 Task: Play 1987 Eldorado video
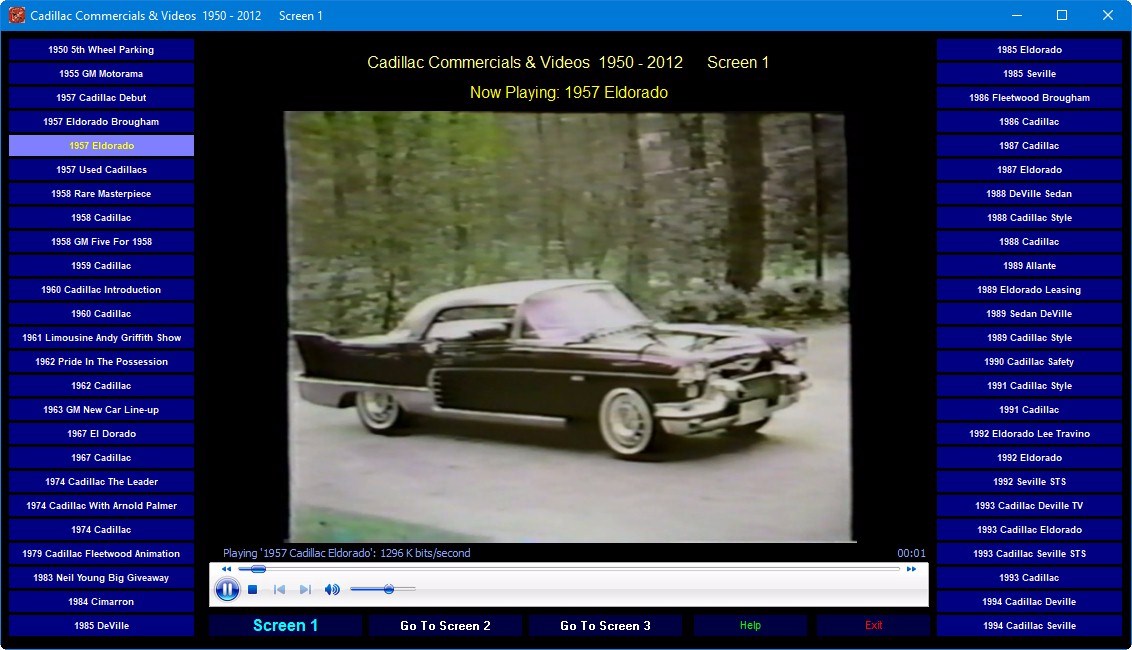coord(1029,170)
